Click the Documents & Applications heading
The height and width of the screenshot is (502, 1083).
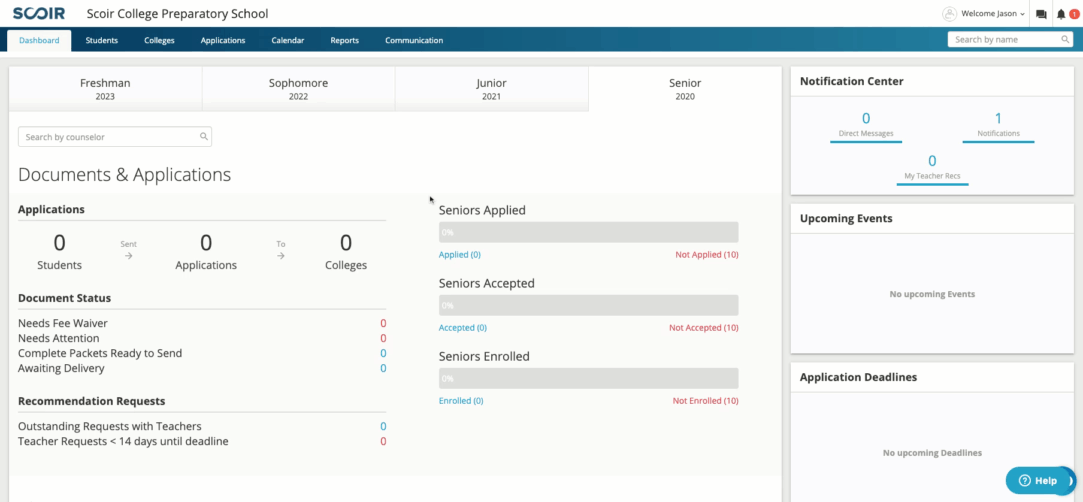tap(124, 175)
